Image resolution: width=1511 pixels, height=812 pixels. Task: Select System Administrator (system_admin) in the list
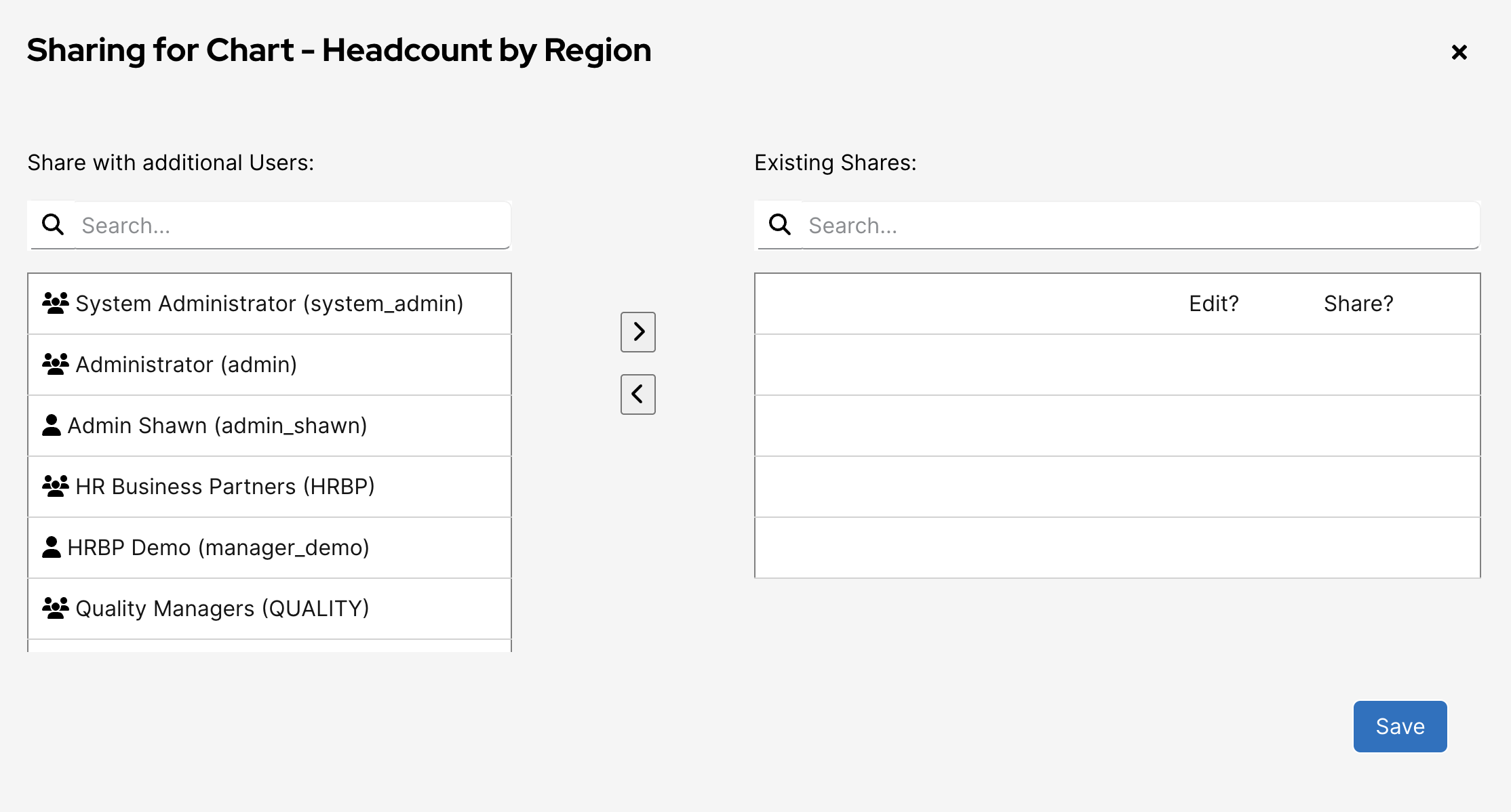[x=269, y=304]
